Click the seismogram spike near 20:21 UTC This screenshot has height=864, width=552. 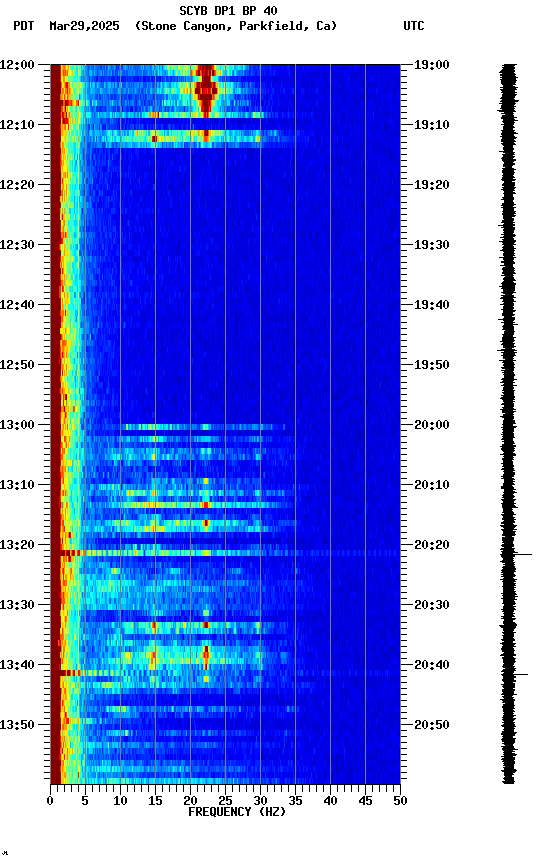tap(521, 554)
